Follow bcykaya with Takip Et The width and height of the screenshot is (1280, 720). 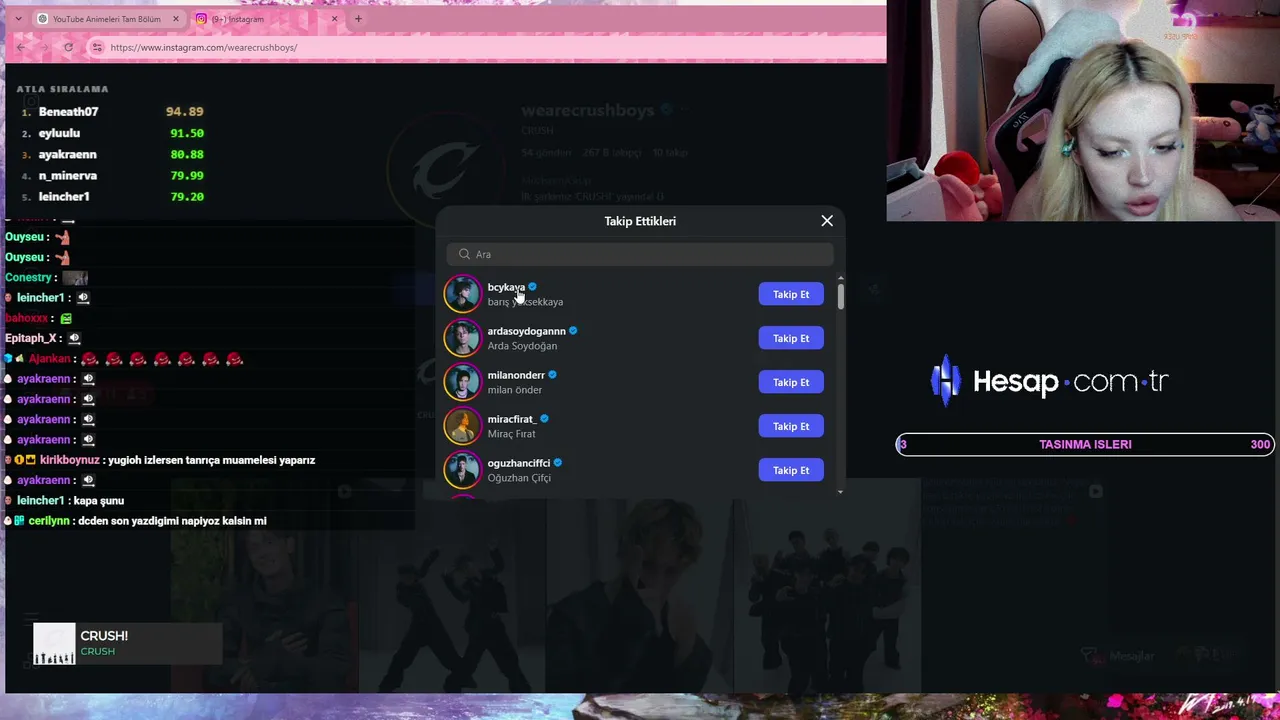coord(791,294)
